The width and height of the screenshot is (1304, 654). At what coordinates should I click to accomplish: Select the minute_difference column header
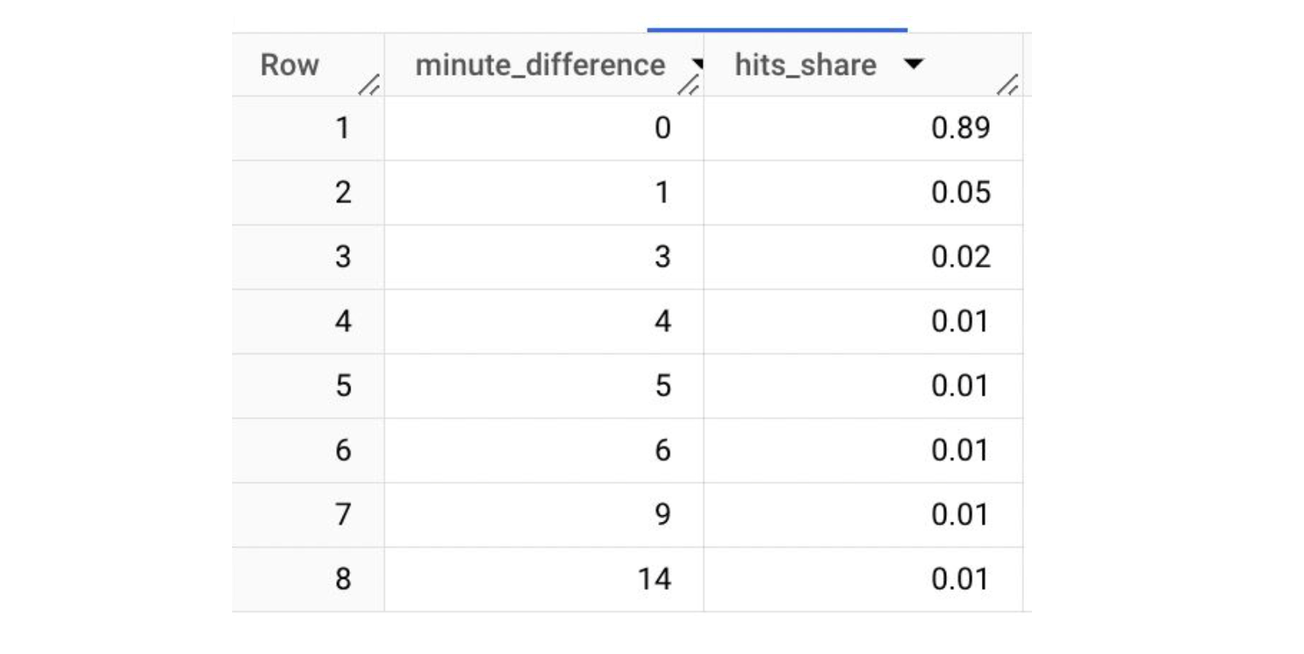540,64
